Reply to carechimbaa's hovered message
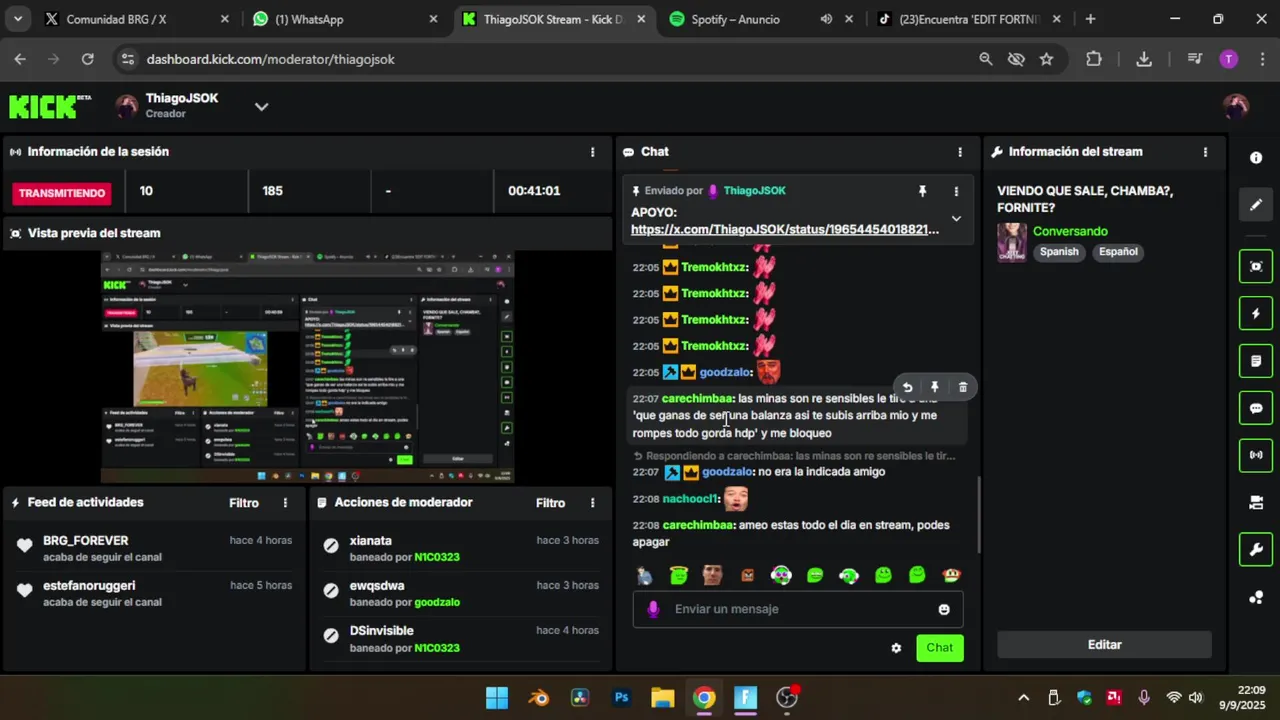Viewport: 1280px width, 720px height. (x=907, y=387)
